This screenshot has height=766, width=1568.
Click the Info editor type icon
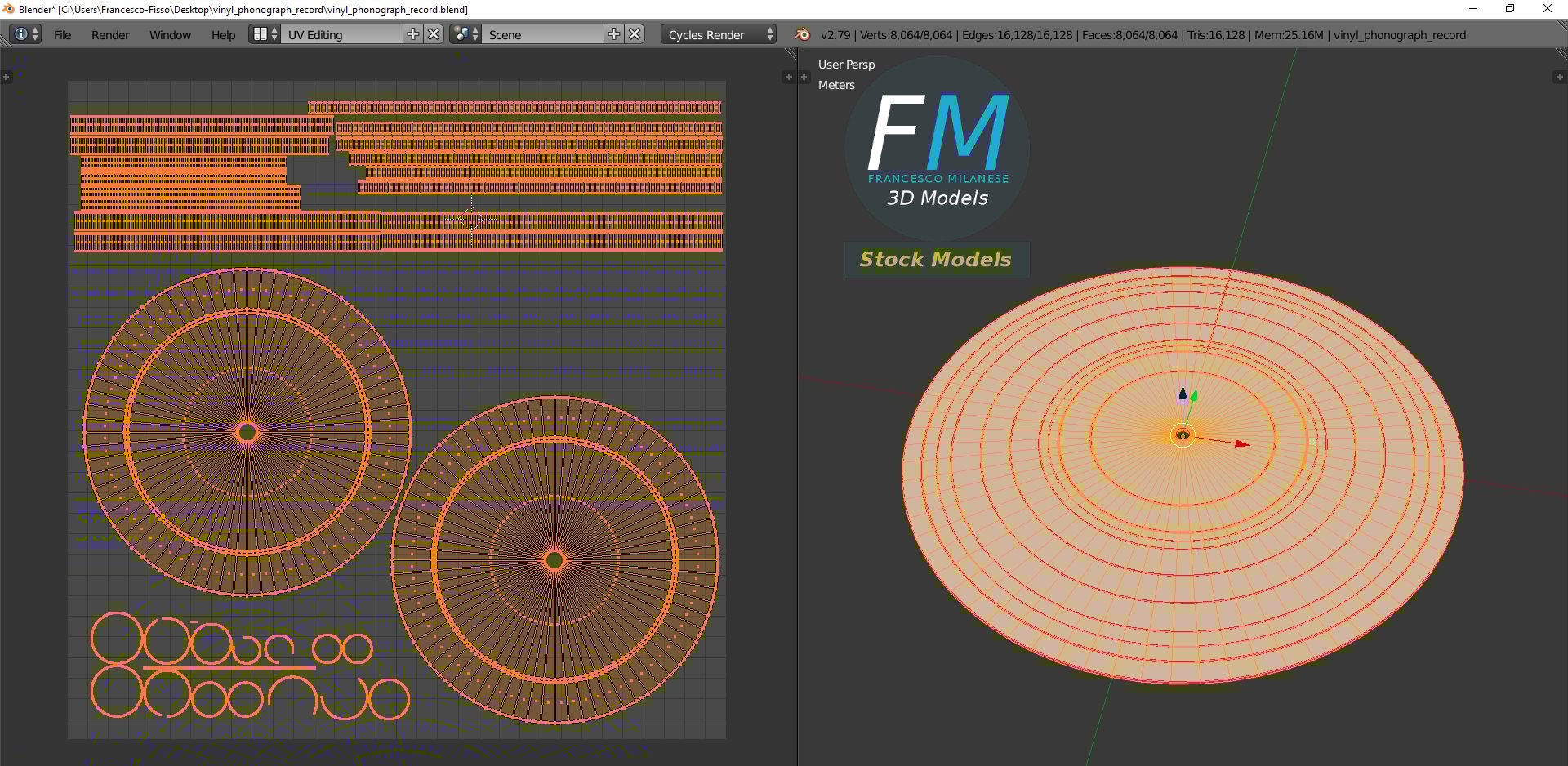(x=20, y=34)
